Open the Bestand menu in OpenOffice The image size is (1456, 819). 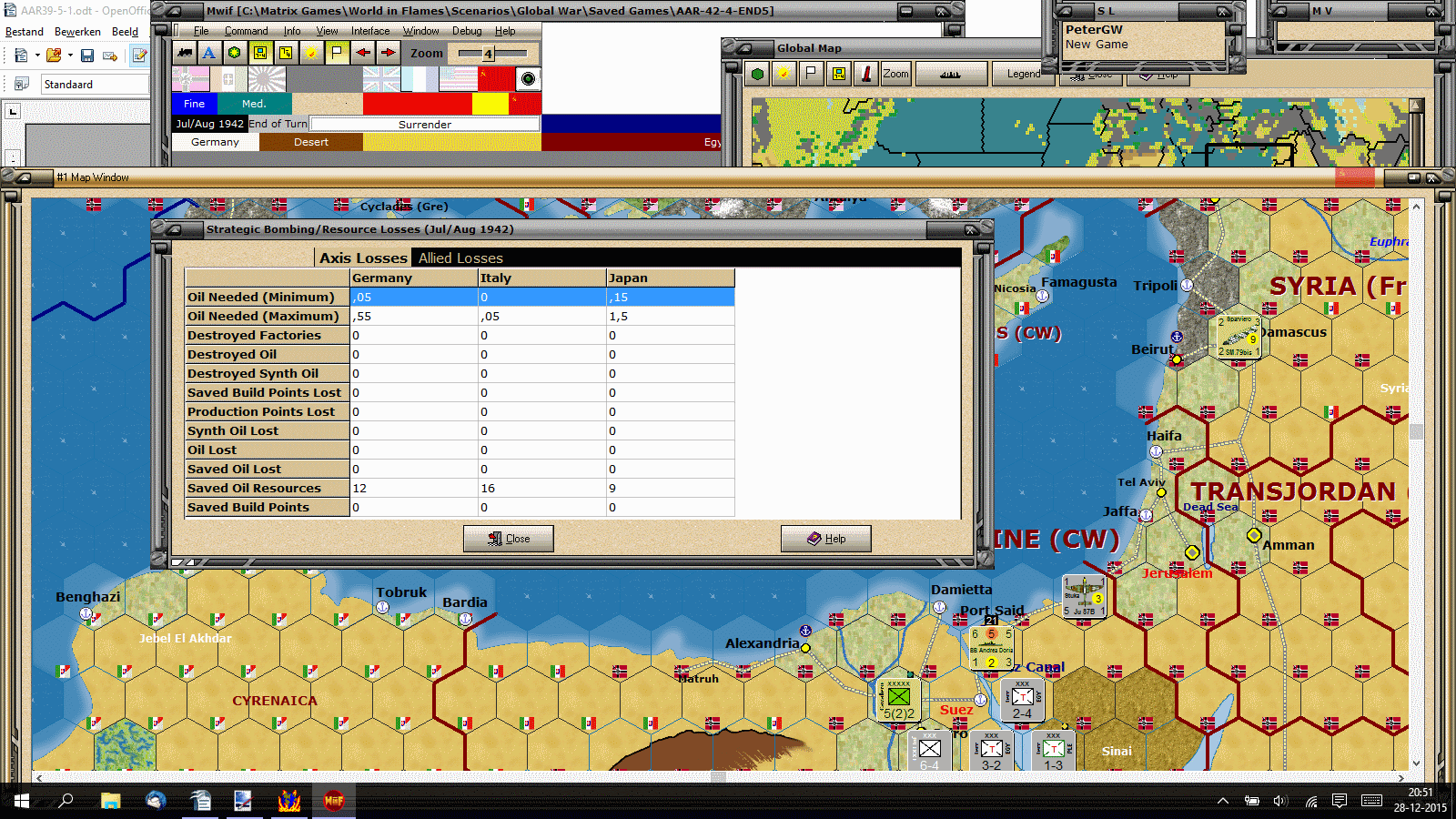click(x=25, y=32)
